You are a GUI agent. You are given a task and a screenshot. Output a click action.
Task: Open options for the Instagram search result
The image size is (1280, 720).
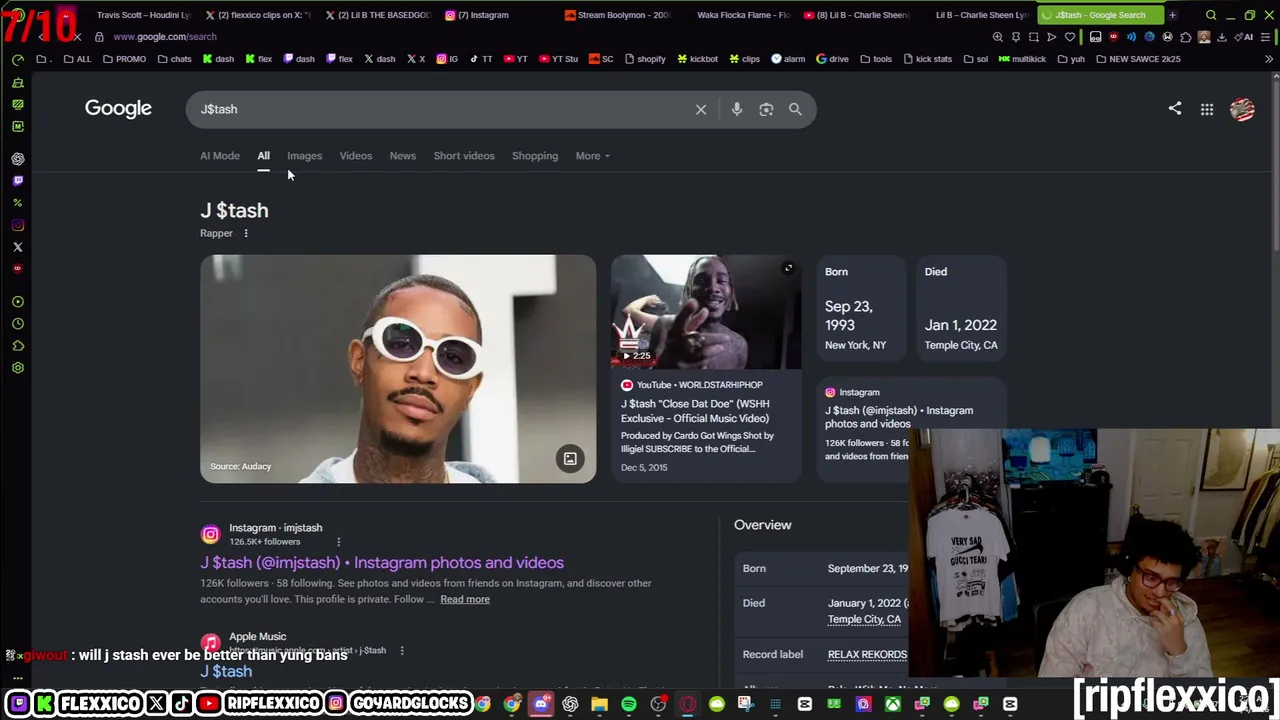coord(338,542)
